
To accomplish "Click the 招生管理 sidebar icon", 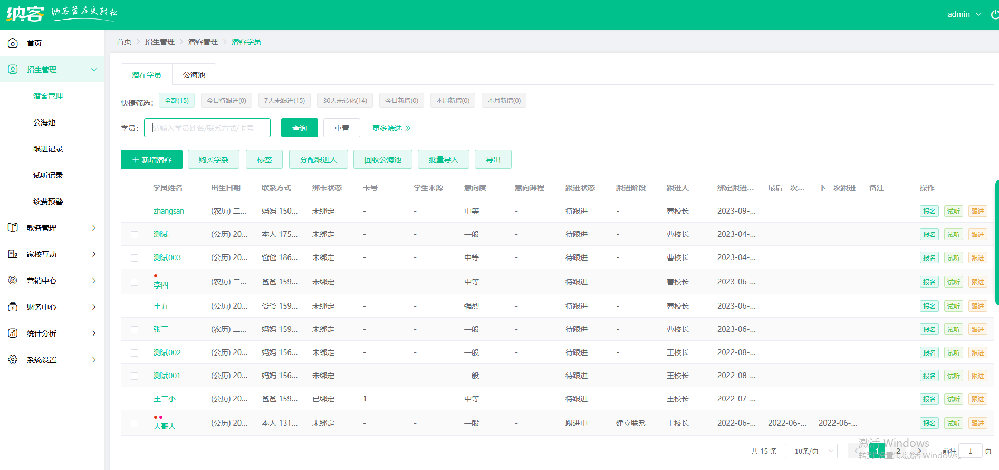I will pyautogui.click(x=12, y=69).
